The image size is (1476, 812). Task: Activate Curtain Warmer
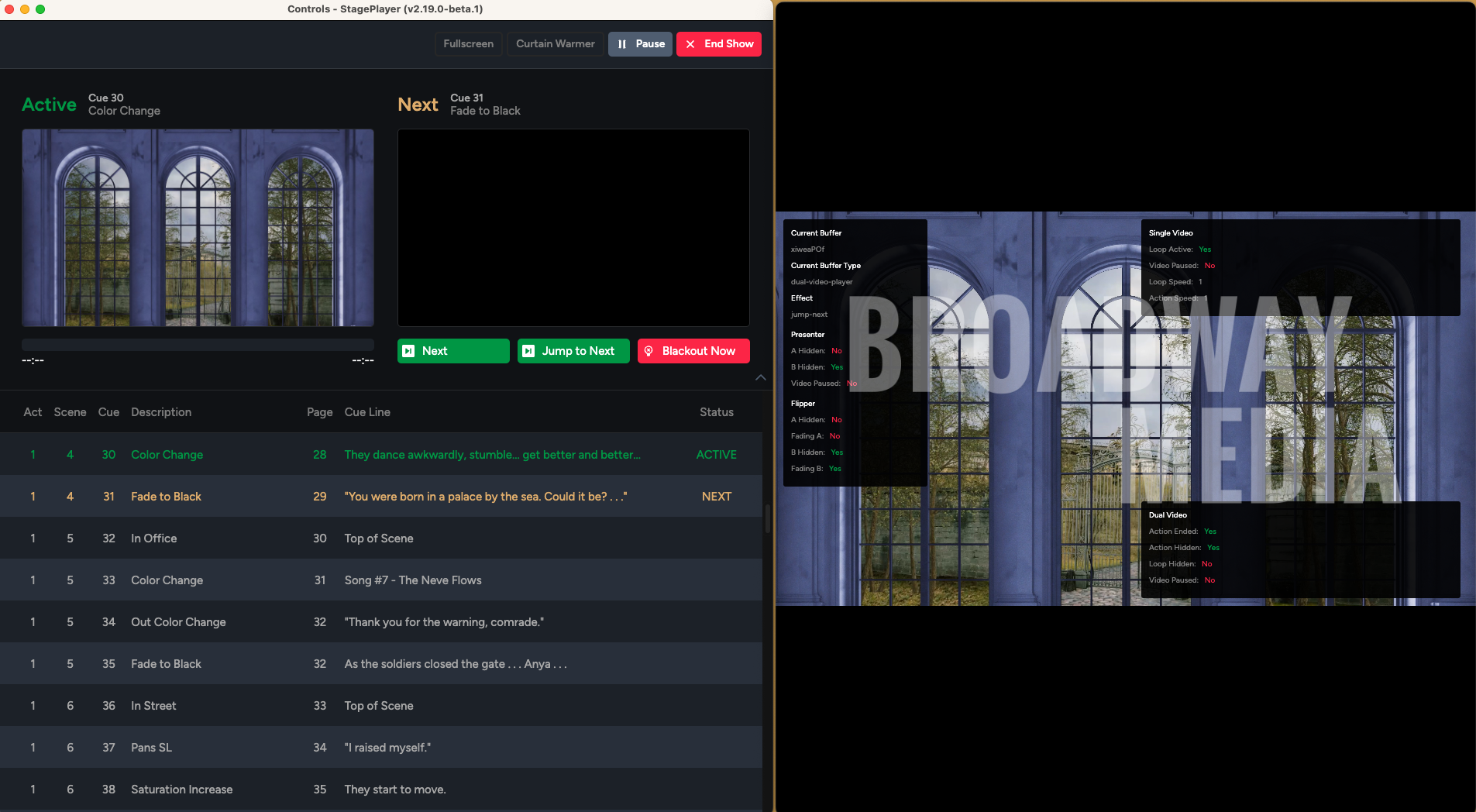pos(556,44)
